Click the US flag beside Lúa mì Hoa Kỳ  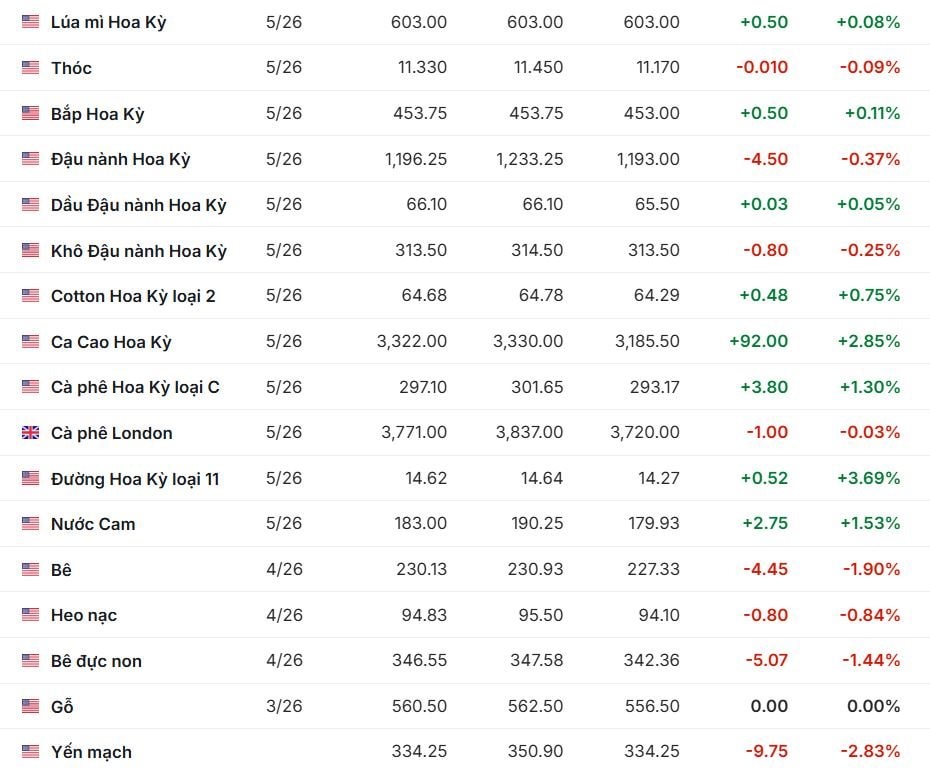[30, 22]
